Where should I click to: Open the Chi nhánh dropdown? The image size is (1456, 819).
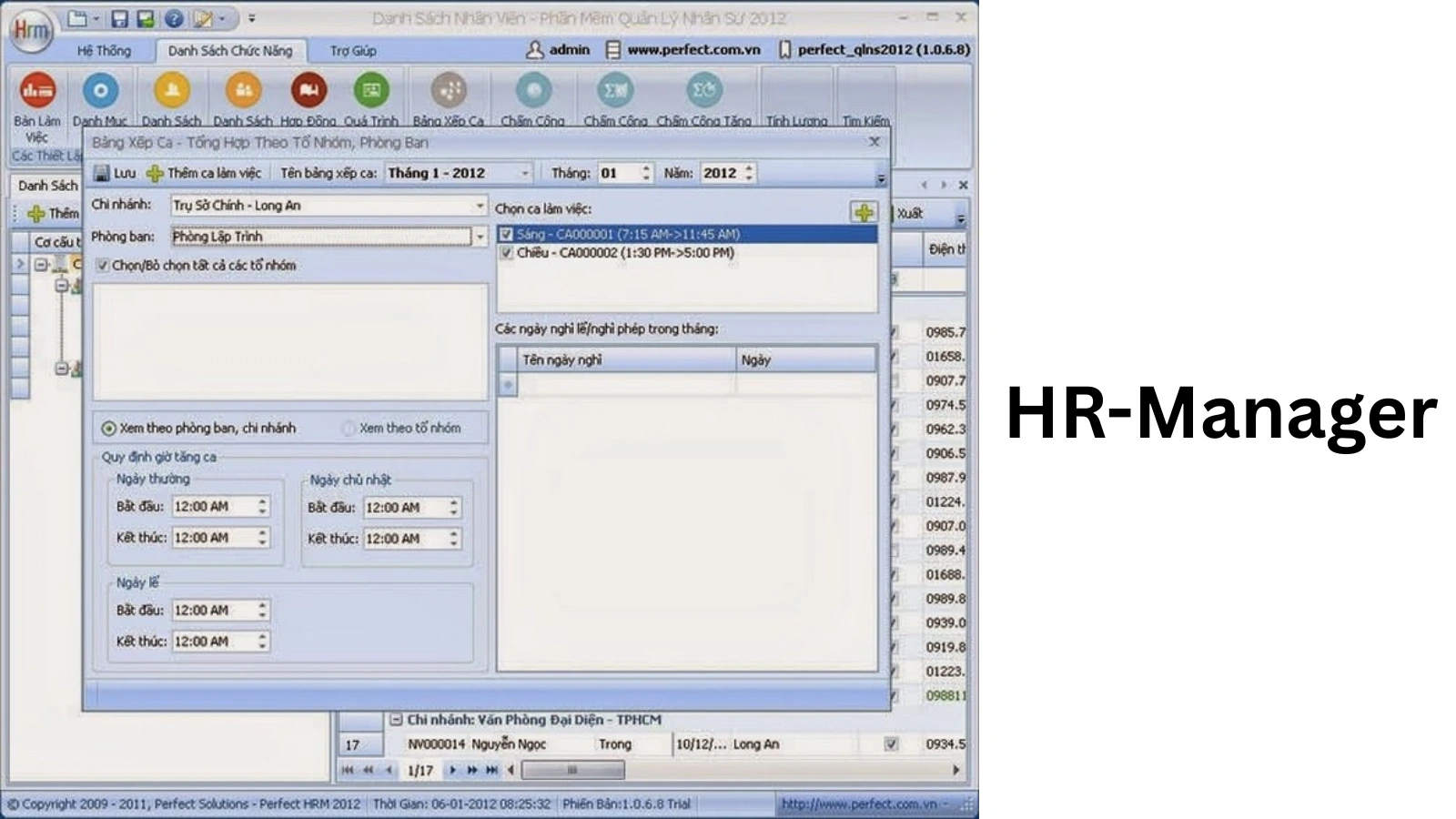coord(480,206)
